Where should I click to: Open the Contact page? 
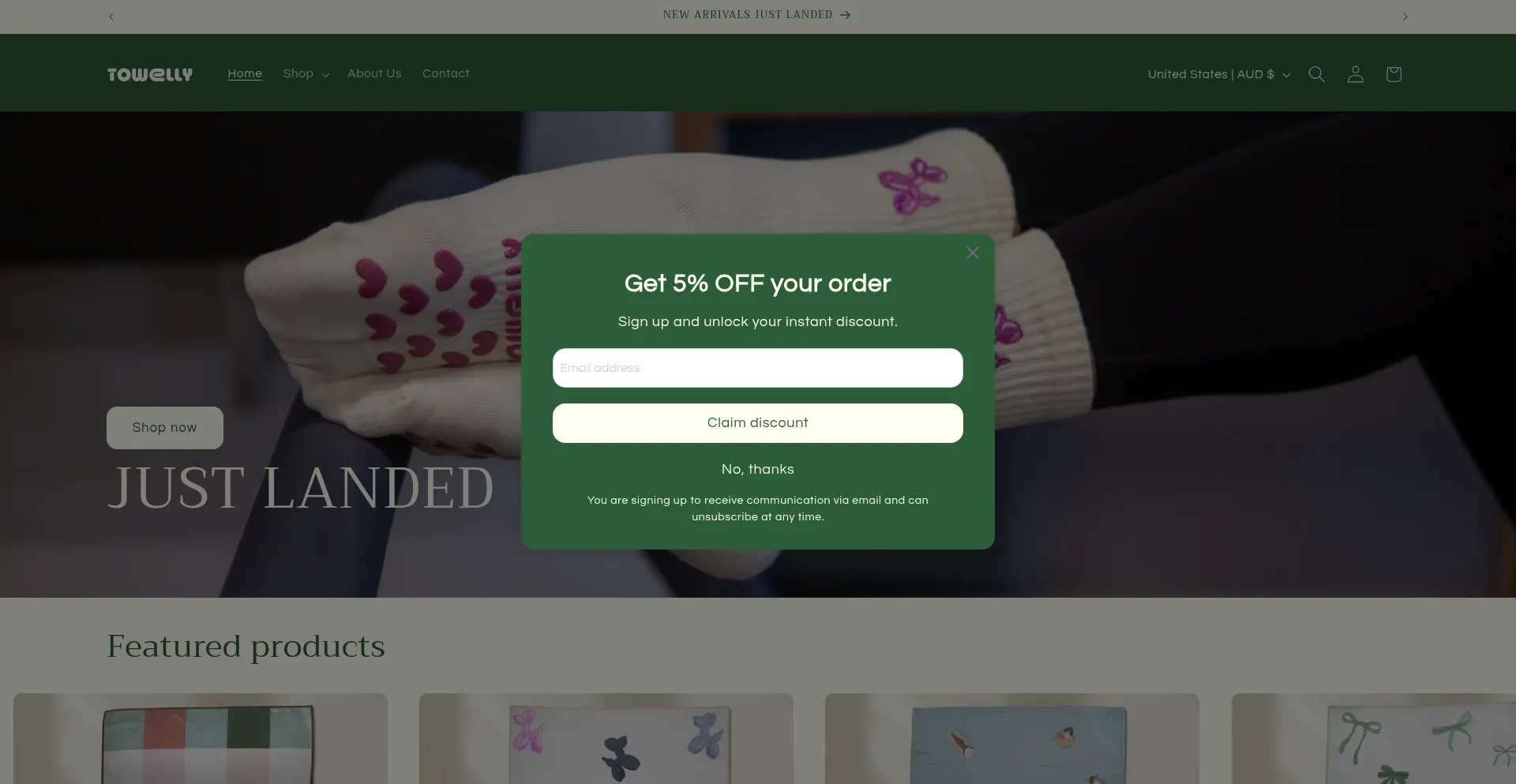tap(445, 73)
